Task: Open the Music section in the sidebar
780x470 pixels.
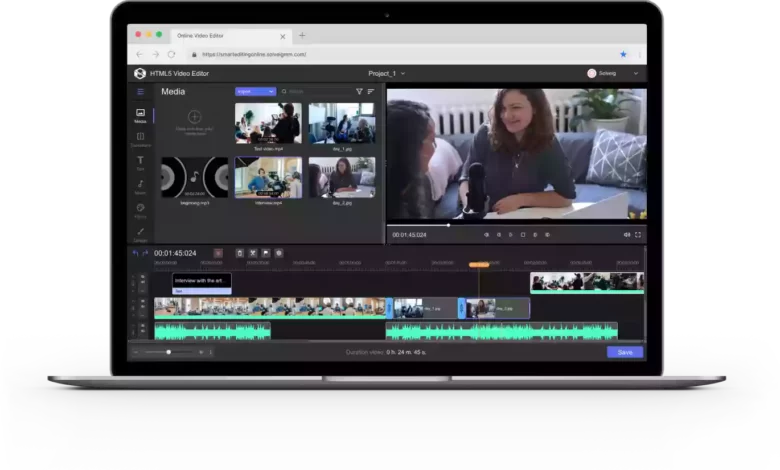Action: click(140, 187)
